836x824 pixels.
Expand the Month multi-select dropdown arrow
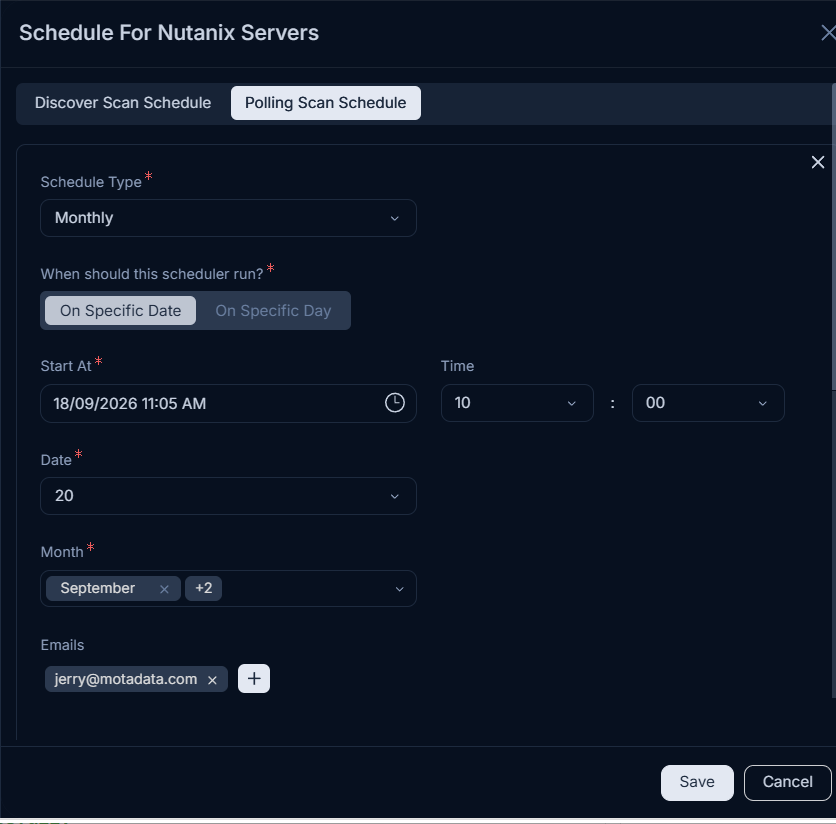(x=399, y=589)
